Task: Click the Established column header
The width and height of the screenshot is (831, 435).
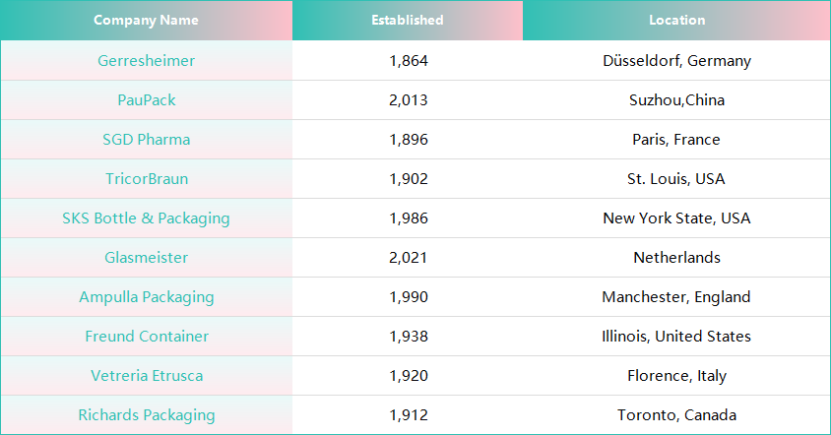Action: click(407, 20)
